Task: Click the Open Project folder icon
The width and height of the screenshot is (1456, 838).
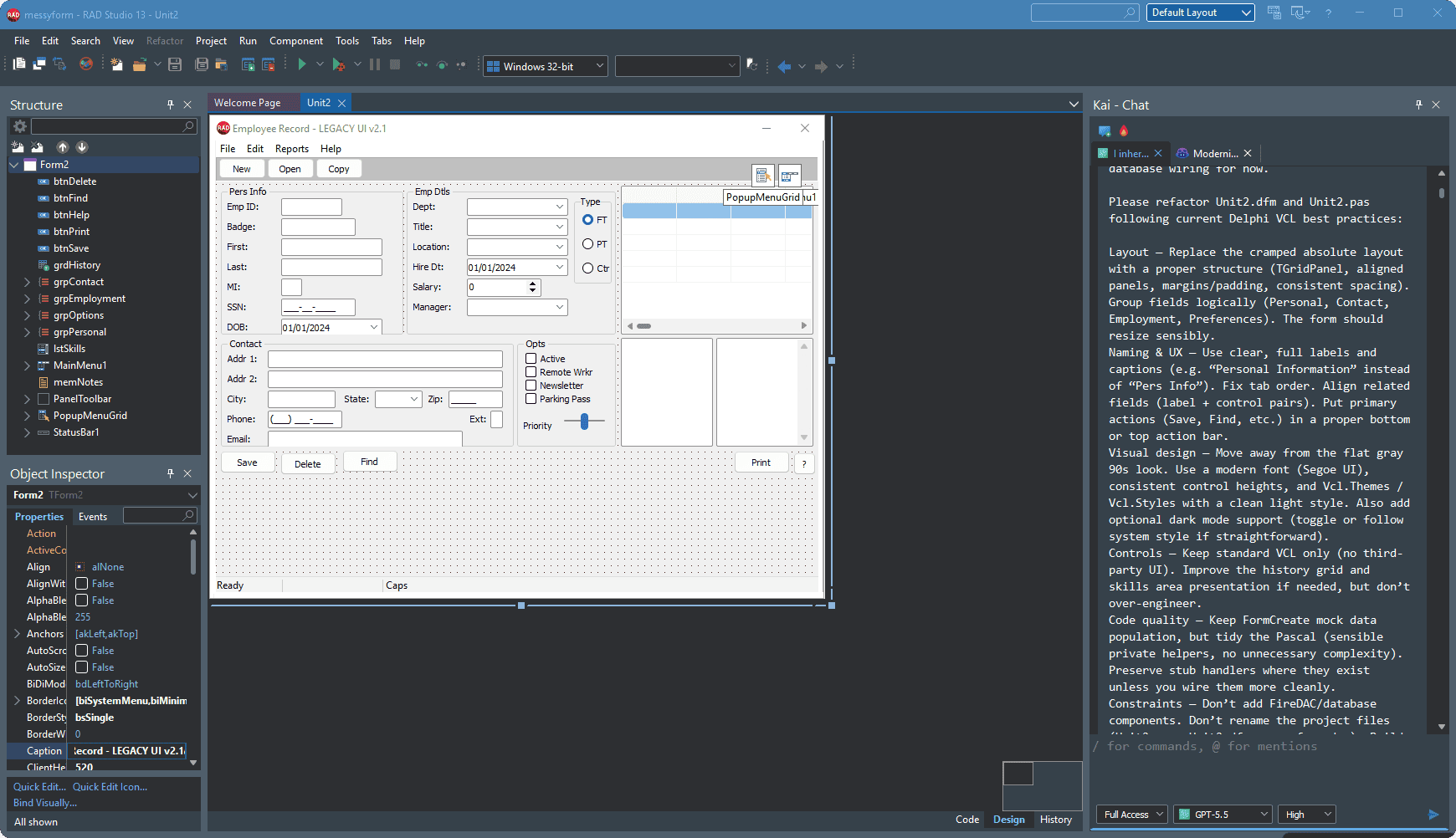Action: click(140, 64)
